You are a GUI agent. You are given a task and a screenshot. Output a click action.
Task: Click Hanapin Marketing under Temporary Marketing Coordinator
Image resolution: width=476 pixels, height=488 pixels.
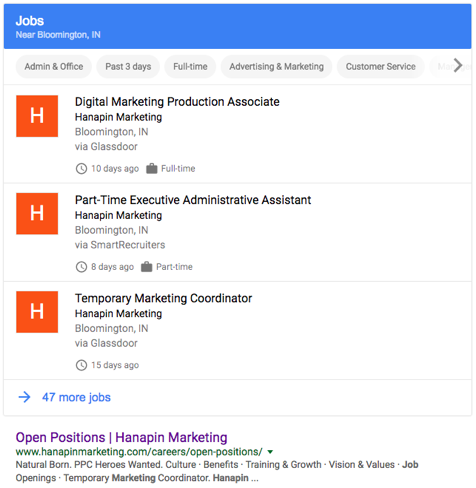[x=118, y=314]
